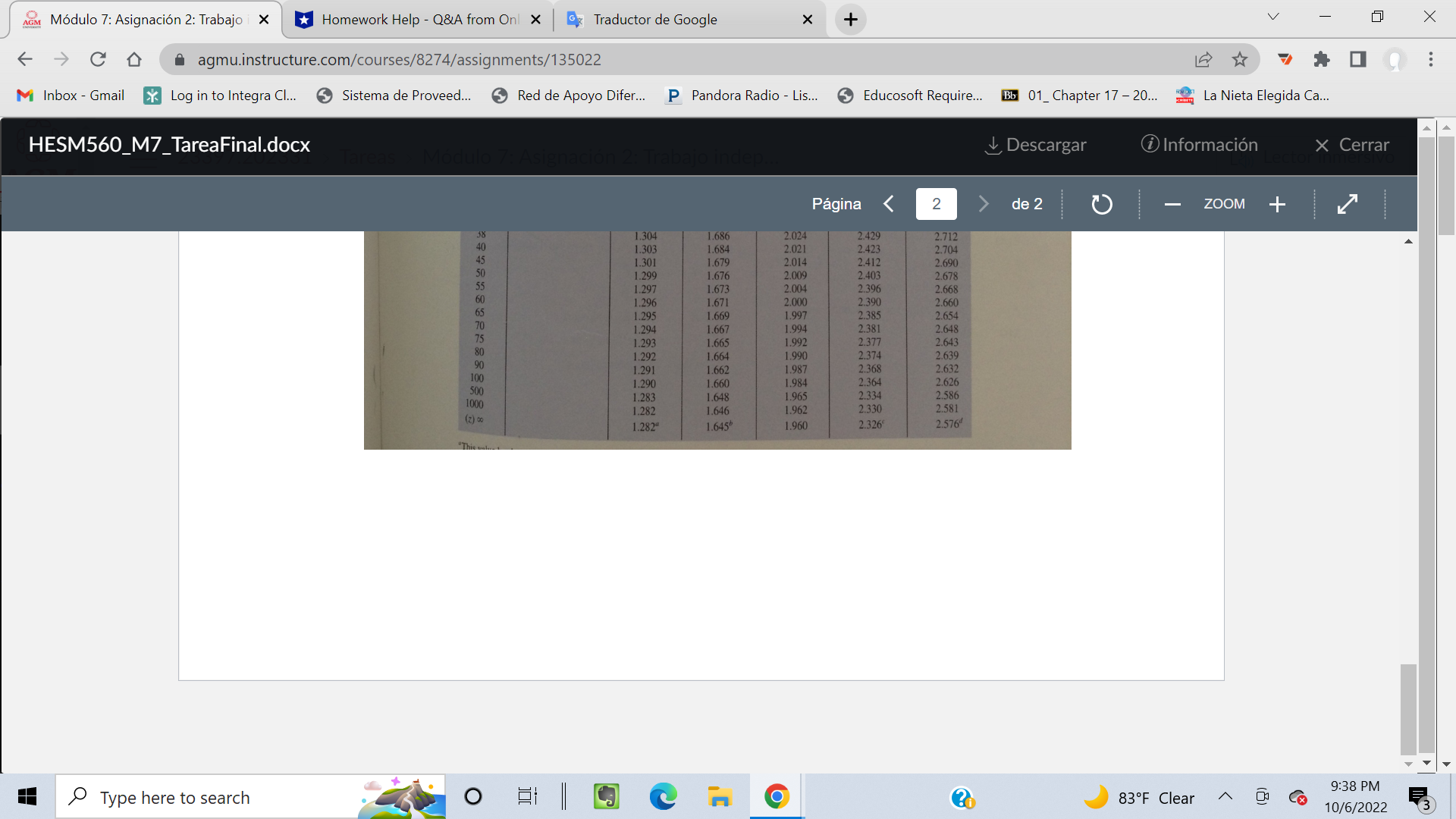Close the document preview with Cerrar
Viewport: 1456px width, 819px height.
click(1352, 144)
